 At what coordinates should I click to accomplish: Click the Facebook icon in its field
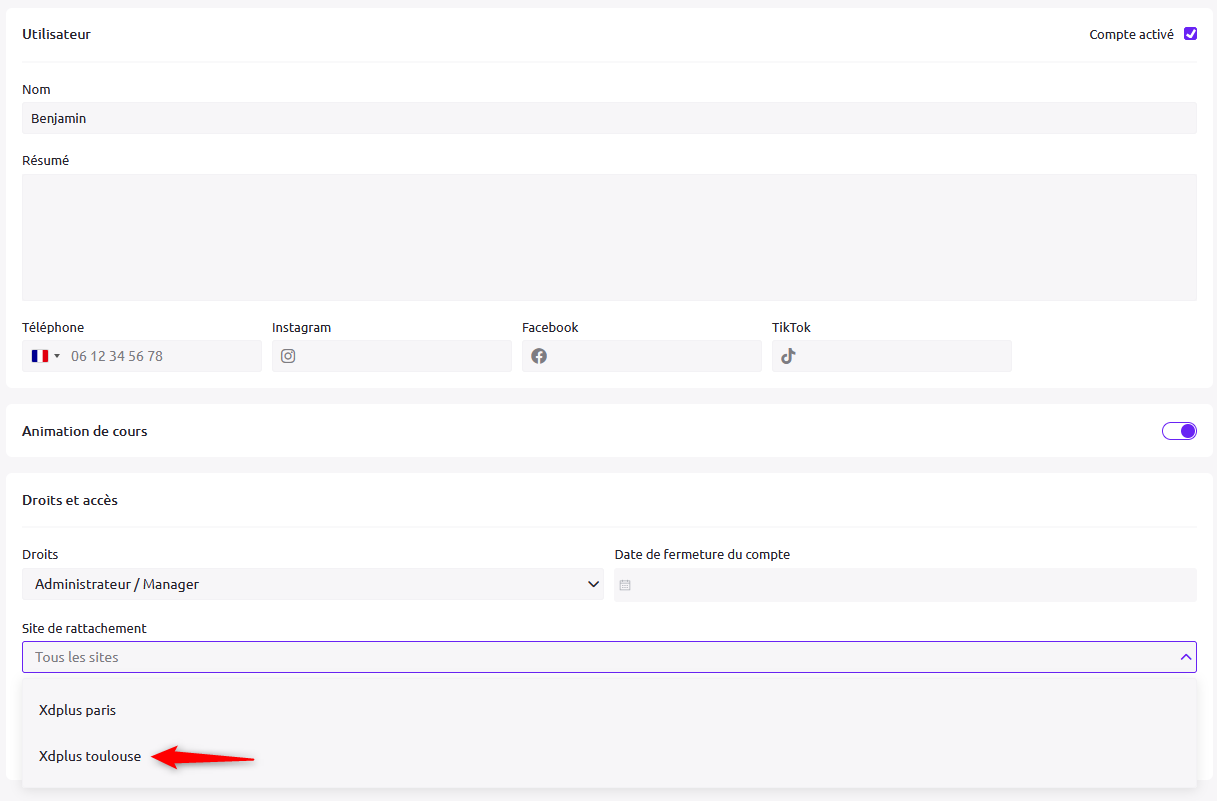click(x=539, y=356)
